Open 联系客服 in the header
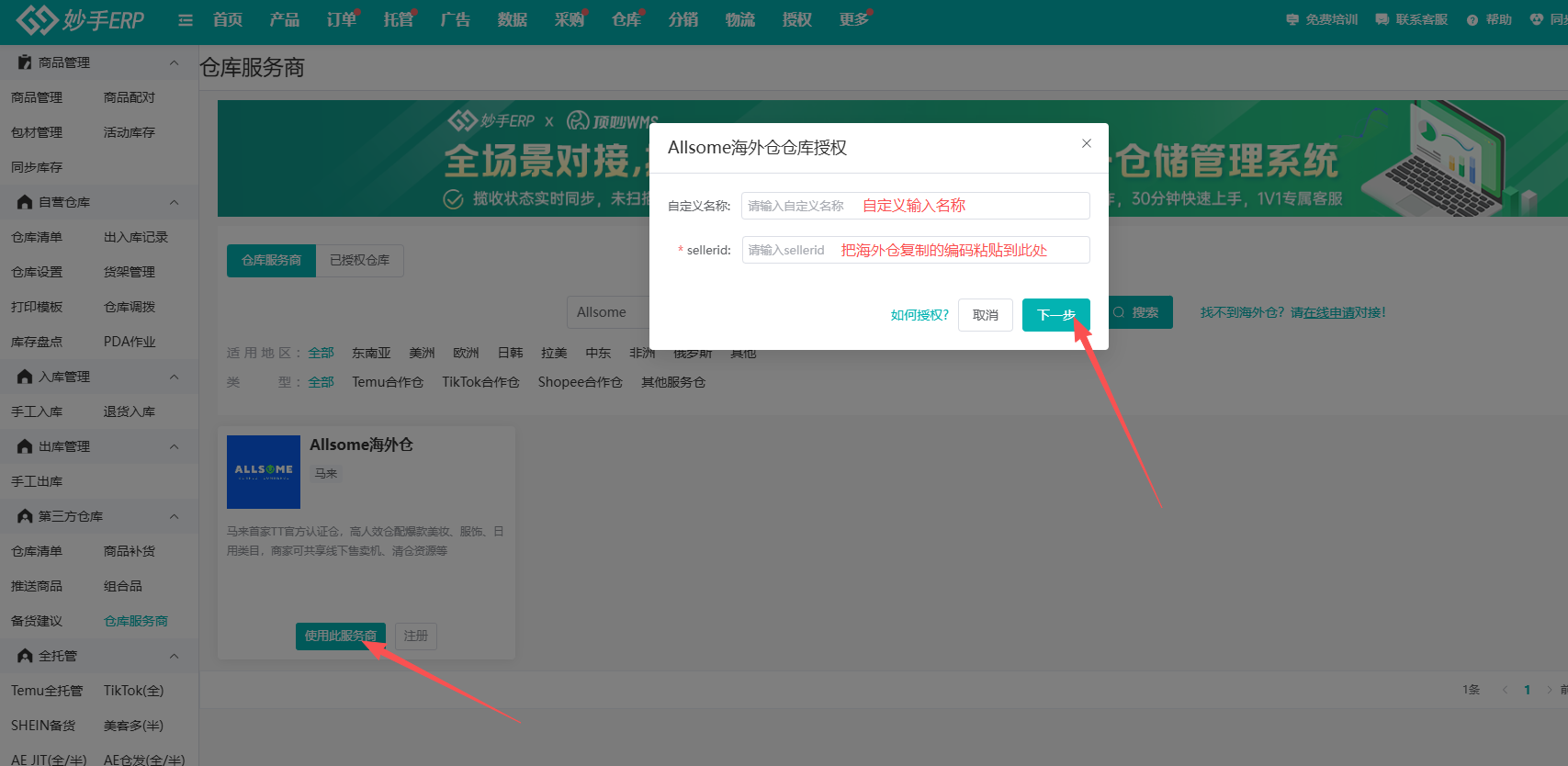Screen dimensions: 1568x766 pos(1412,19)
